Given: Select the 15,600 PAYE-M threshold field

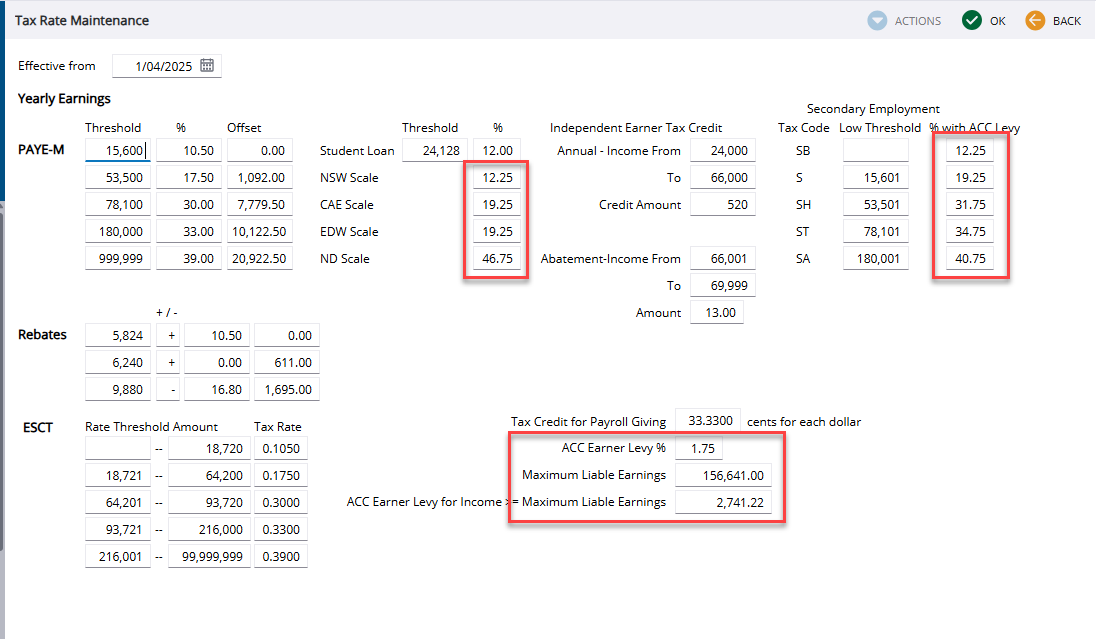Looking at the screenshot, I should click(x=118, y=151).
